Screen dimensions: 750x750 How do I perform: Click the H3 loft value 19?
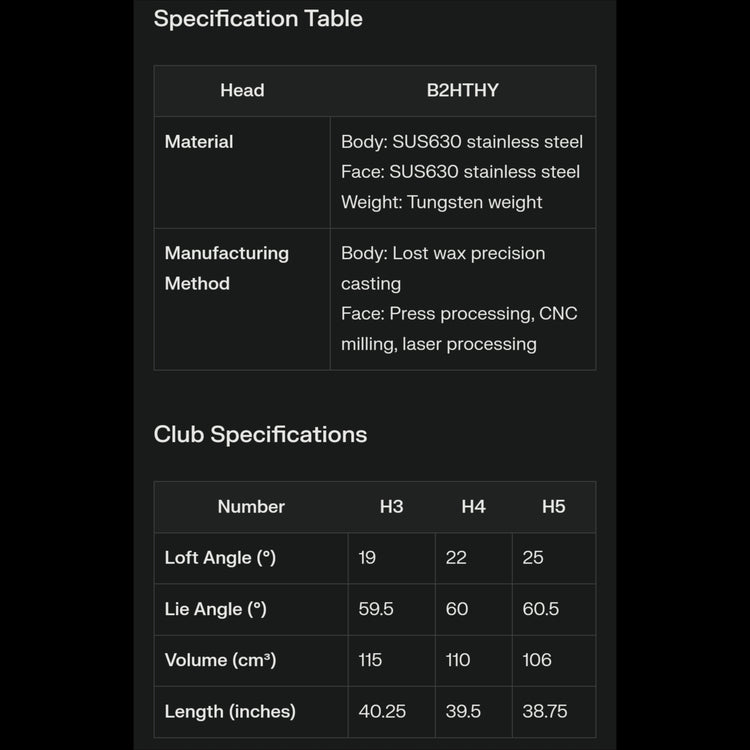367,558
